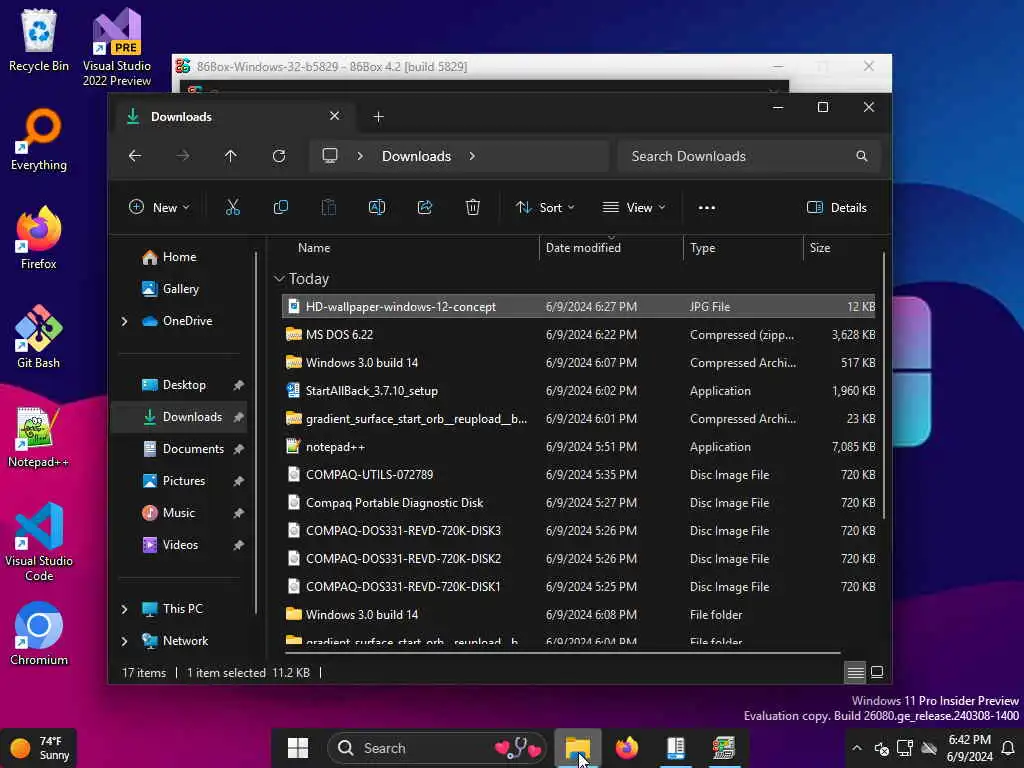The height and width of the screenshot is (768, 1024).
Task: Open the weather widget 74°F Sunny
Action: click(x=40, y=748)
